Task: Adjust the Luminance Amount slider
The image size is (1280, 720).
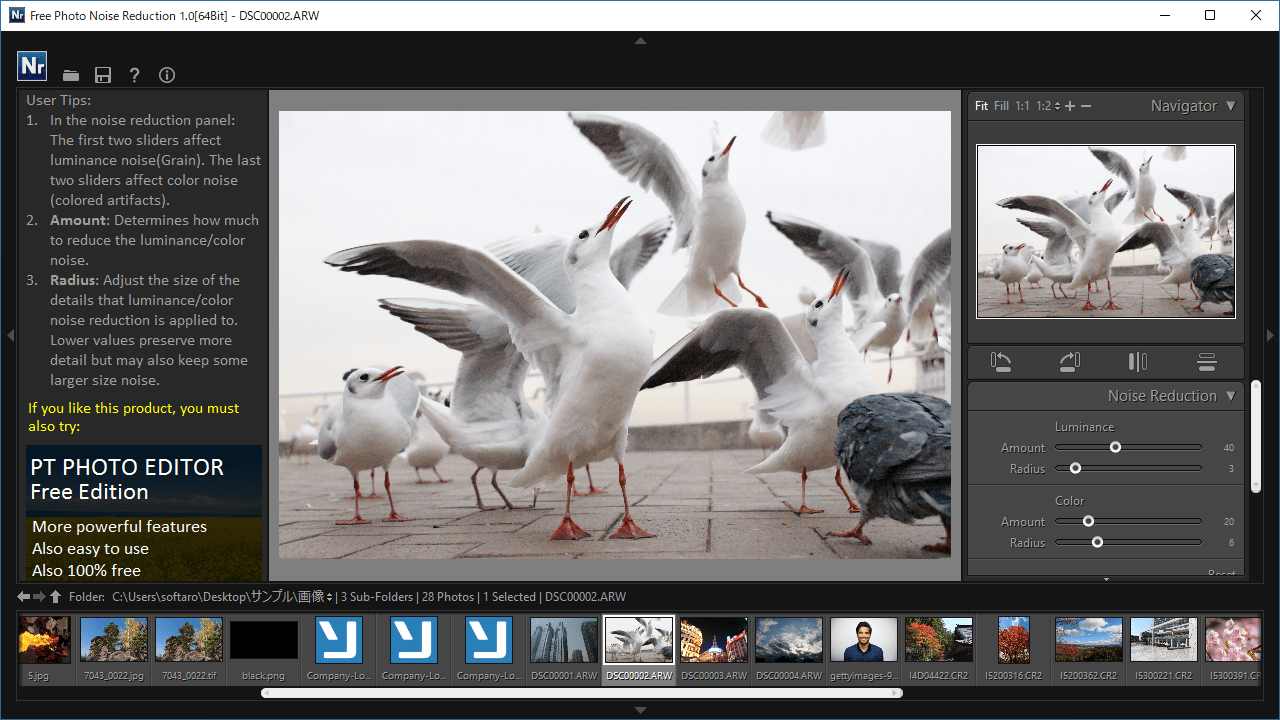Action: click(x=1128, y=448)
